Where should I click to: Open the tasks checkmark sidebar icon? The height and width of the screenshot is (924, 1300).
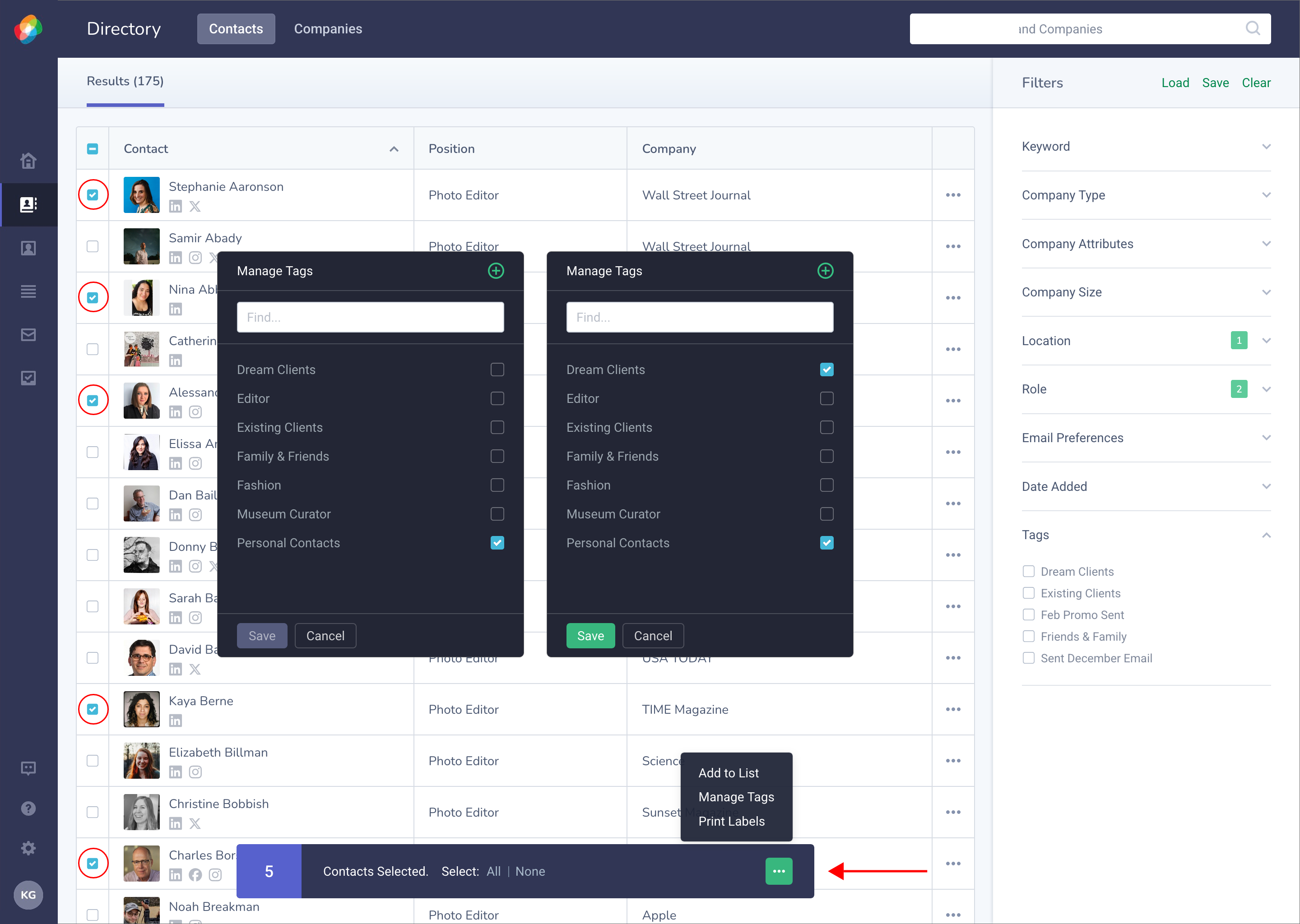click(28, 379)
